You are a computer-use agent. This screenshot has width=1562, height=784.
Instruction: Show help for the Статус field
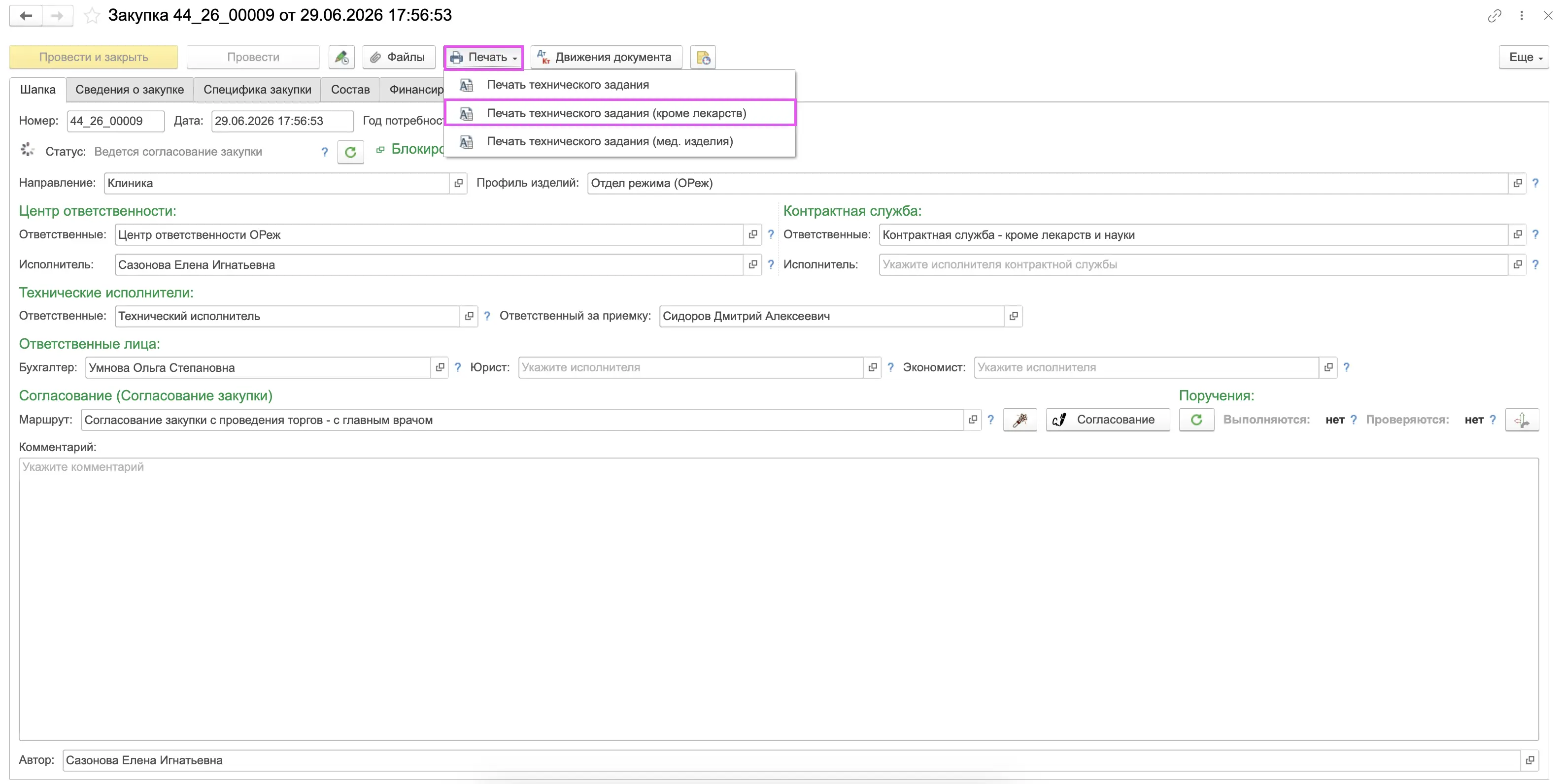[324, 152]
